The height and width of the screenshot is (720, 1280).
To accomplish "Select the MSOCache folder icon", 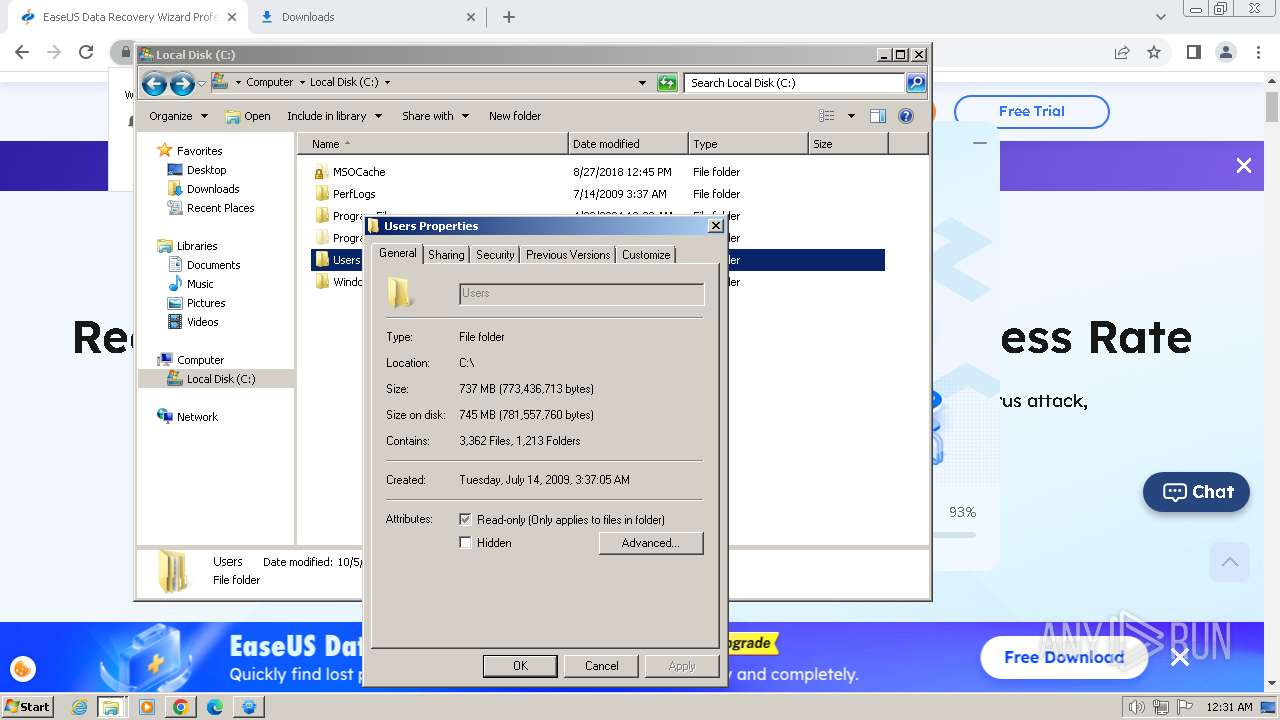I will [x=321, y=172].
